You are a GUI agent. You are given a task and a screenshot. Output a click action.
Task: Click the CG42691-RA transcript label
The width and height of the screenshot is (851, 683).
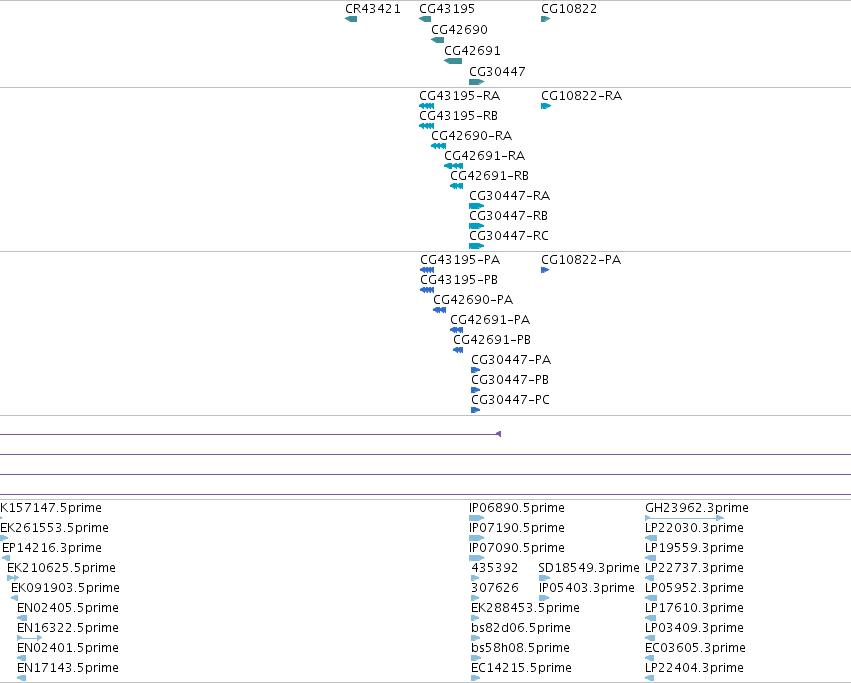485,156
